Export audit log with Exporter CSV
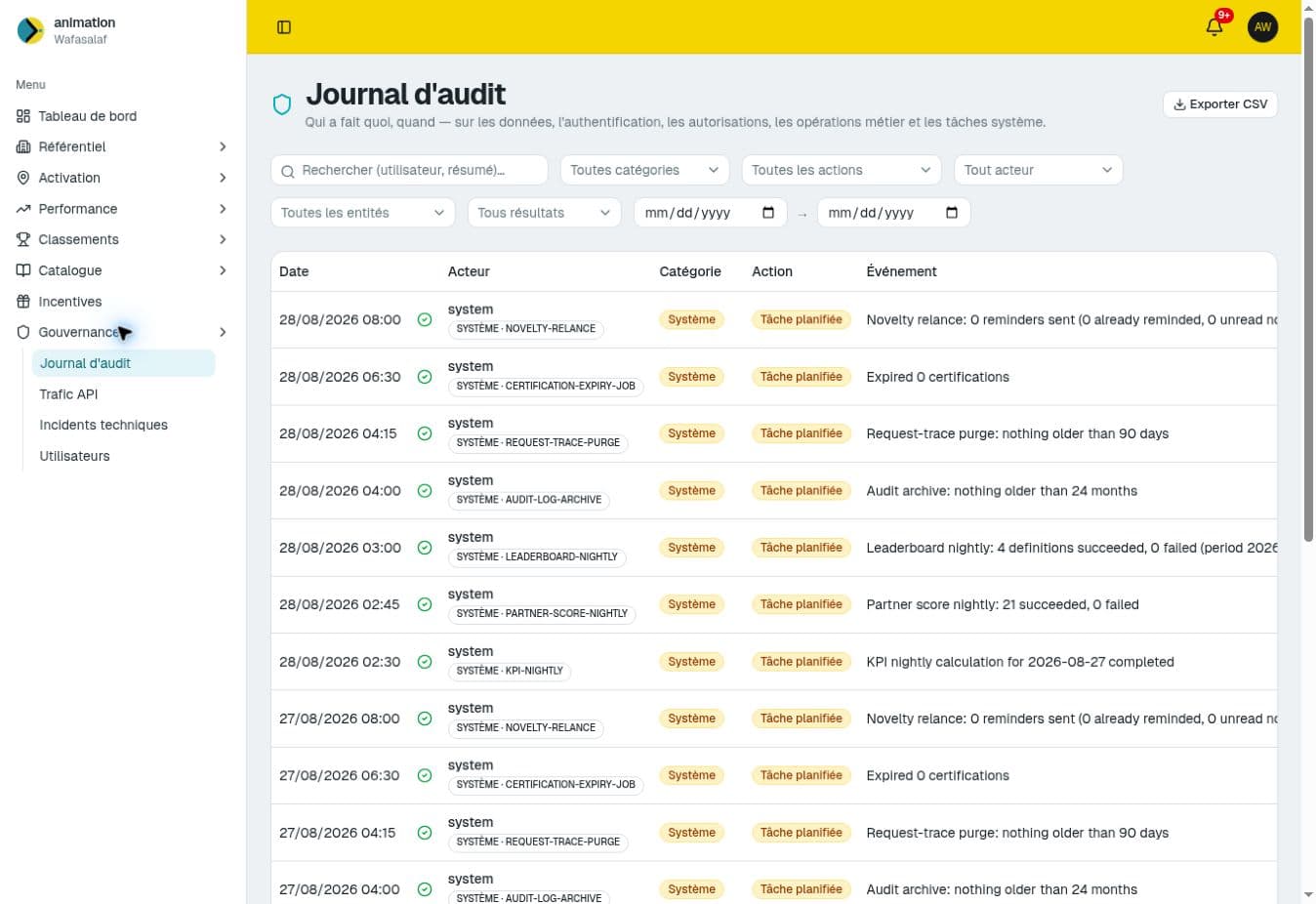This screenshot has width=1316, height=904. (1220, 104)
